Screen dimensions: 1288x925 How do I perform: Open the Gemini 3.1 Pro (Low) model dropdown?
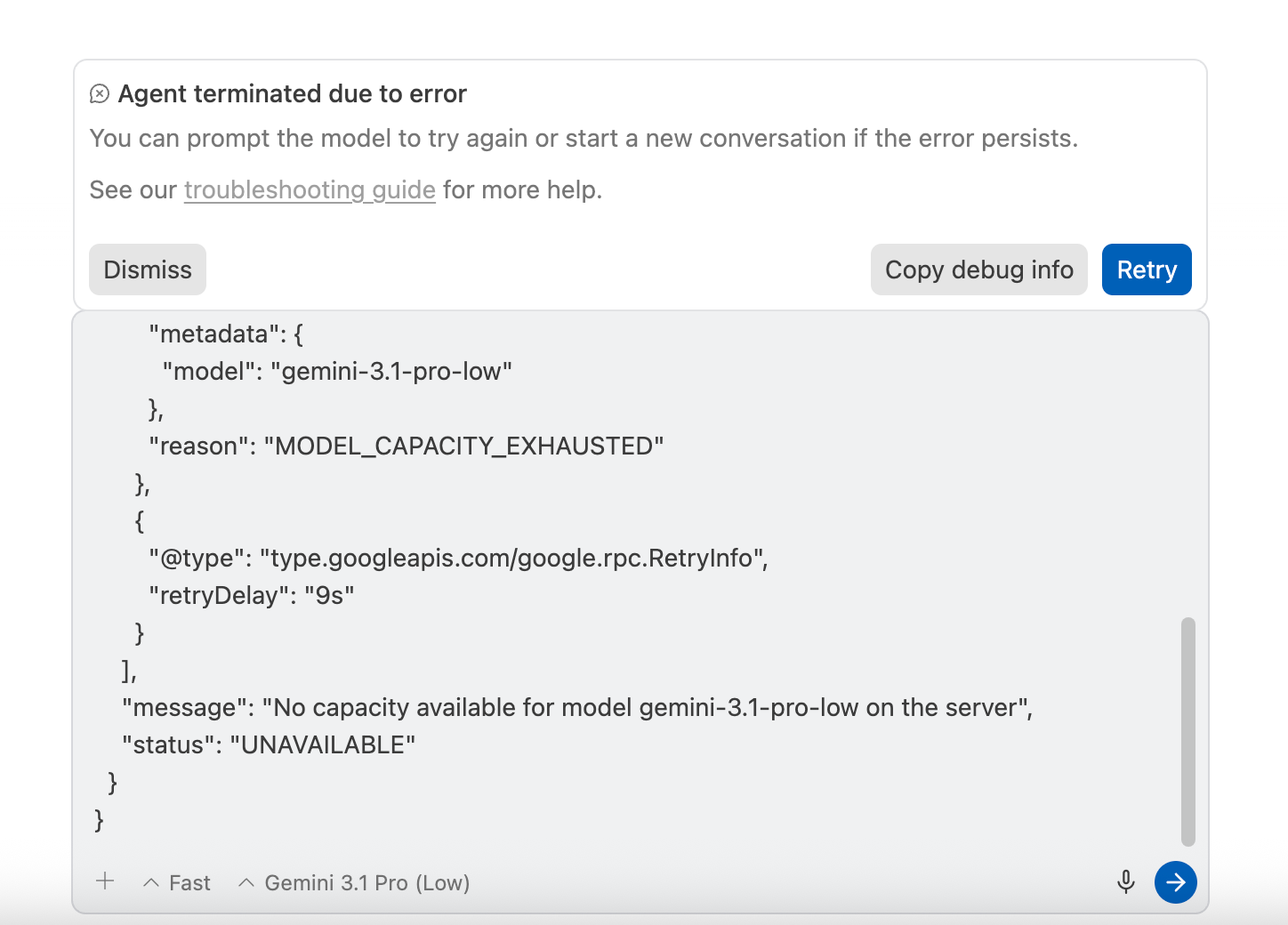(354, 883)
